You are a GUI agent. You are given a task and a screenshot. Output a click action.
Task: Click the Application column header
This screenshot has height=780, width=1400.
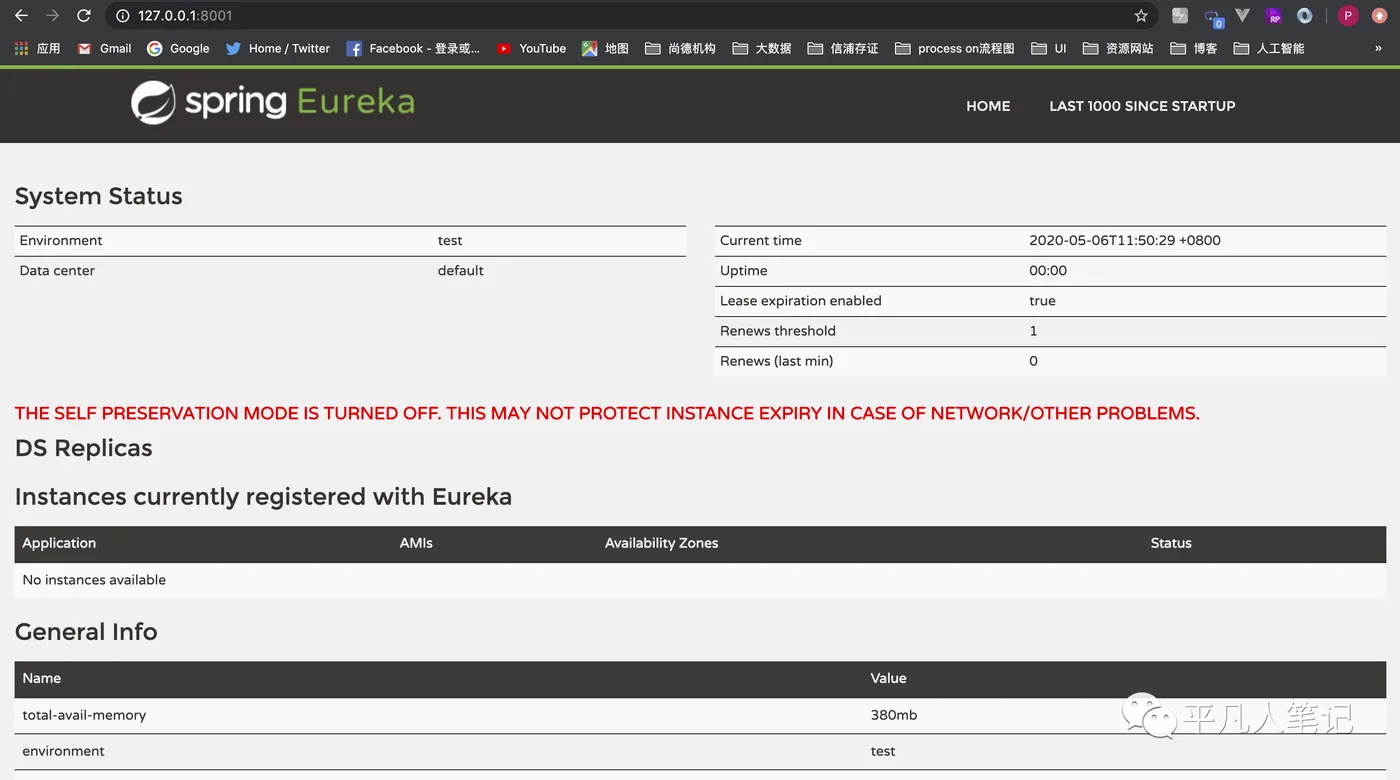pyautogui.click(x=59, y=543)
